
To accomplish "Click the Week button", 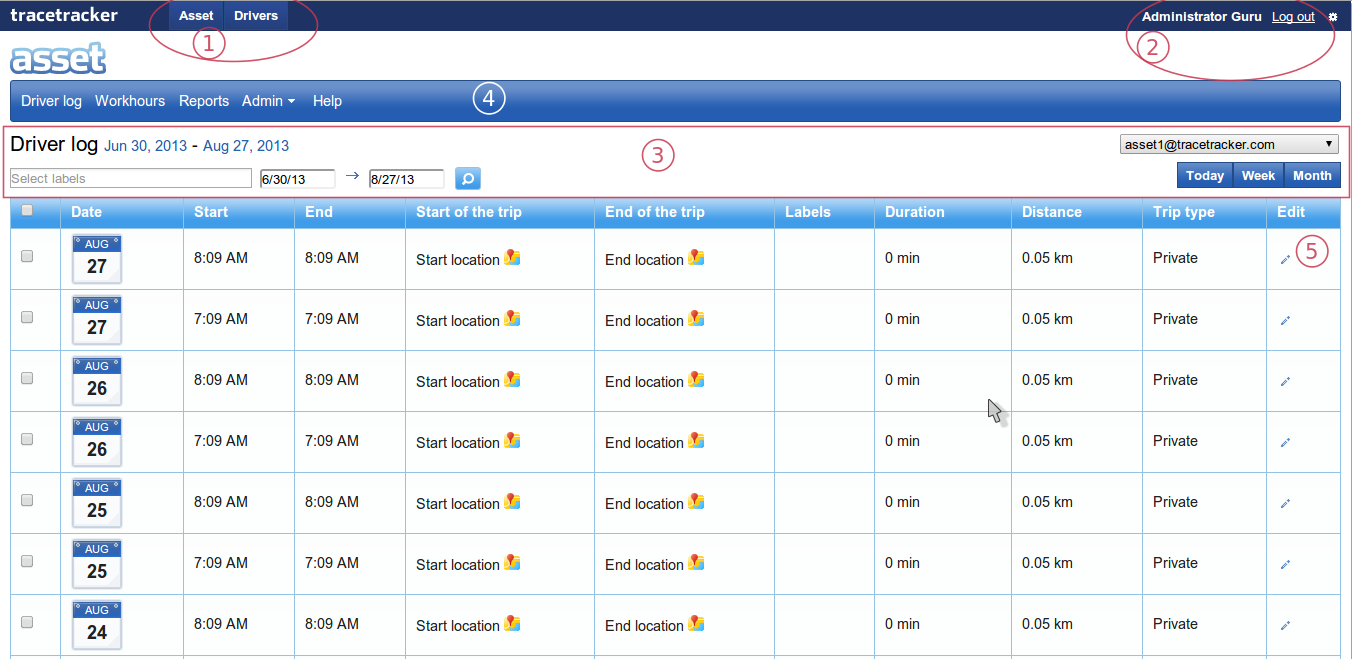I will click(1258, 175).
